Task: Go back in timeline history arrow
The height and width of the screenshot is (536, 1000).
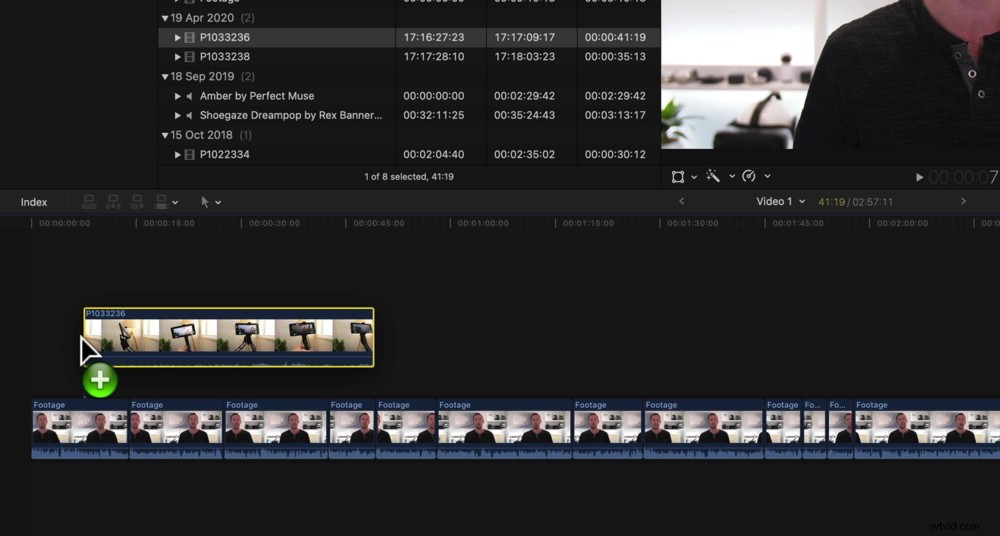Action: click(681, 202)
